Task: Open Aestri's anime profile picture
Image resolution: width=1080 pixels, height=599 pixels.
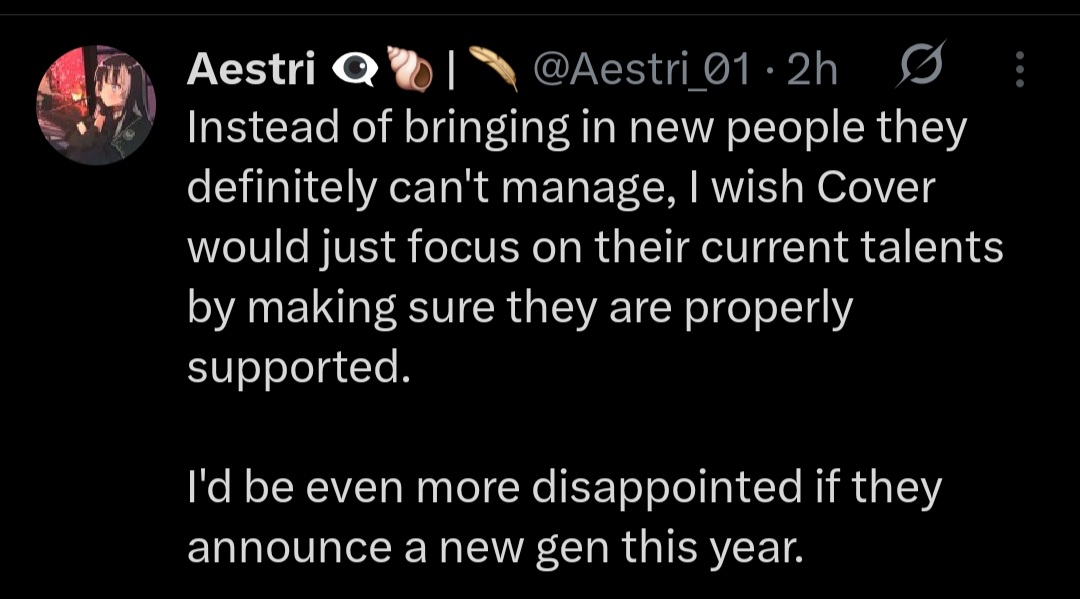Action: (x=96, y=105)
